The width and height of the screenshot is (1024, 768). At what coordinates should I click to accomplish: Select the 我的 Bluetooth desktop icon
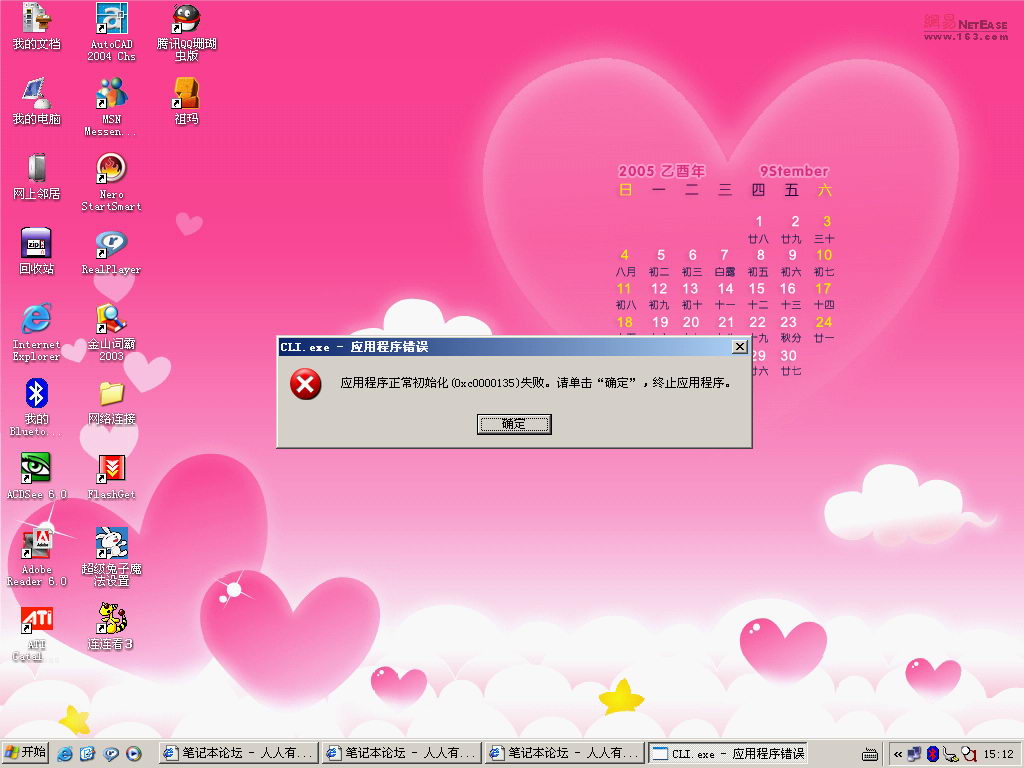pos(37,408)
